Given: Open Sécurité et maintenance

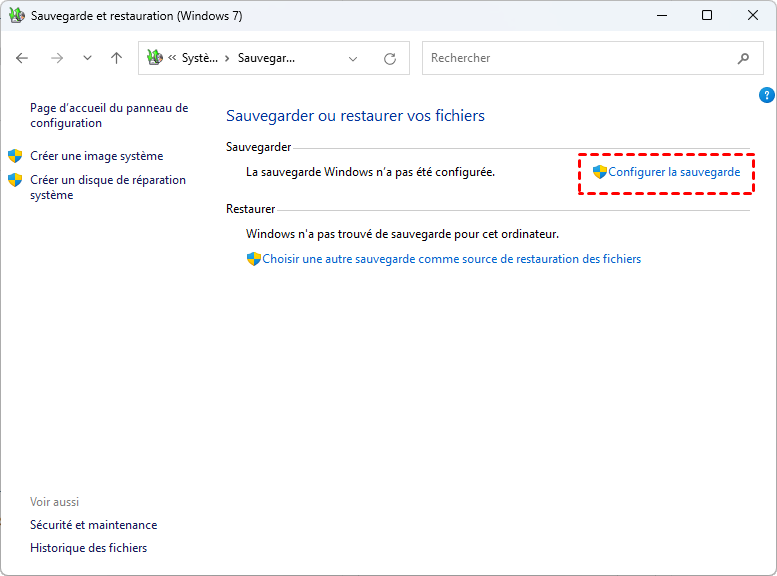Looking at the screenshot, I should [94, 524].
